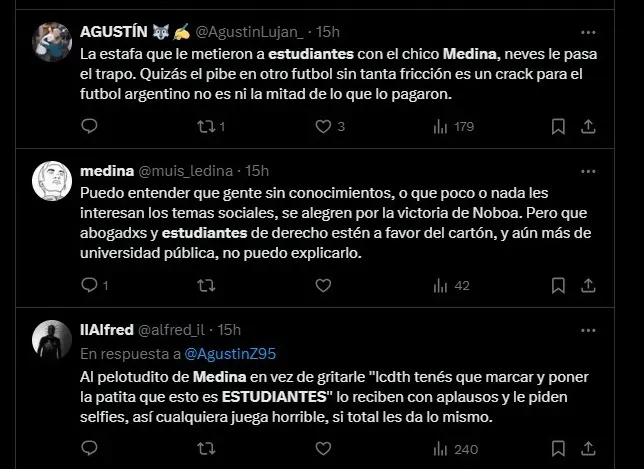
Task: Reply to IIAlfred's tweet
Action: click(89, 448)
